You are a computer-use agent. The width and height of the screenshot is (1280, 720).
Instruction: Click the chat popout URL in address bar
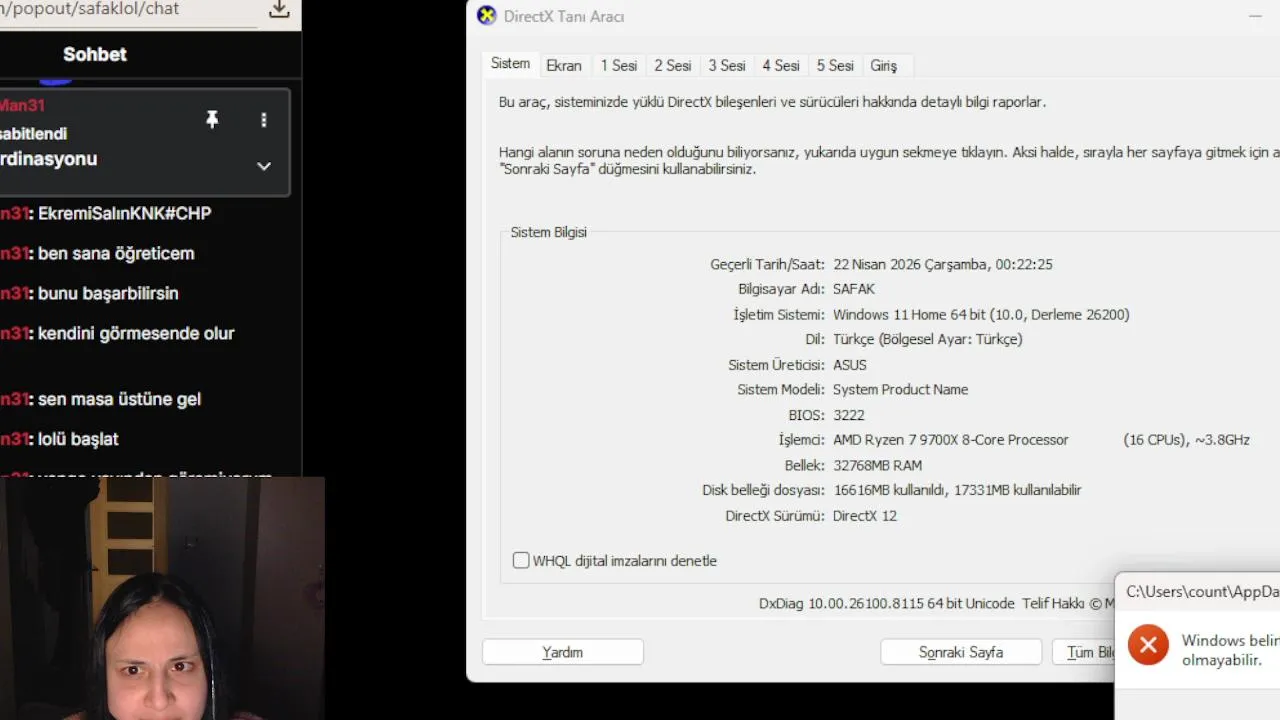click(90, 9)
